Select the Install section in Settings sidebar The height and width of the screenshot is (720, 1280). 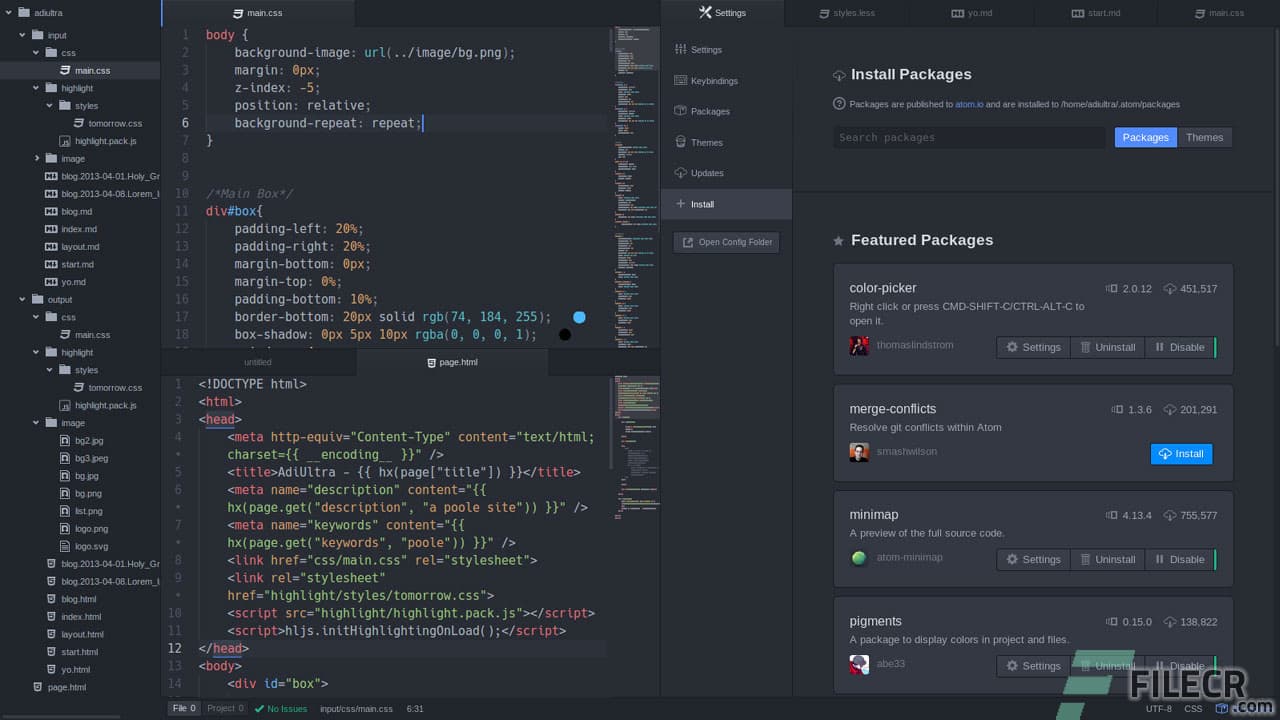[x=700, y=204]
